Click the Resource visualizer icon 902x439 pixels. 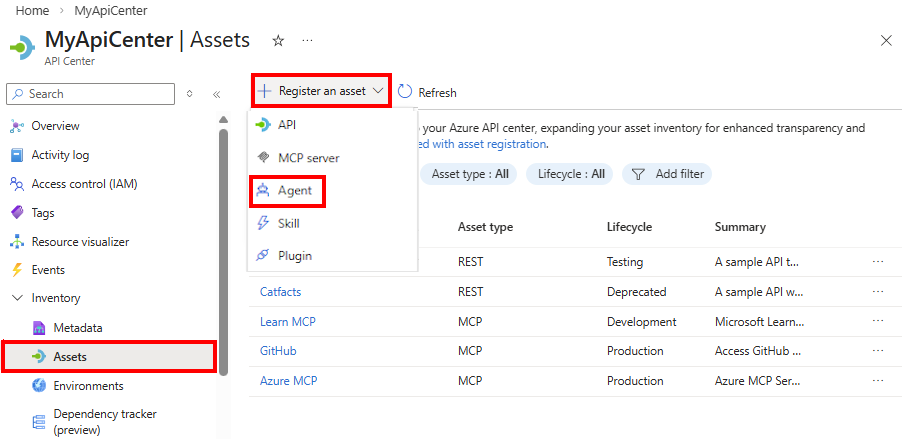pos(17,242)
